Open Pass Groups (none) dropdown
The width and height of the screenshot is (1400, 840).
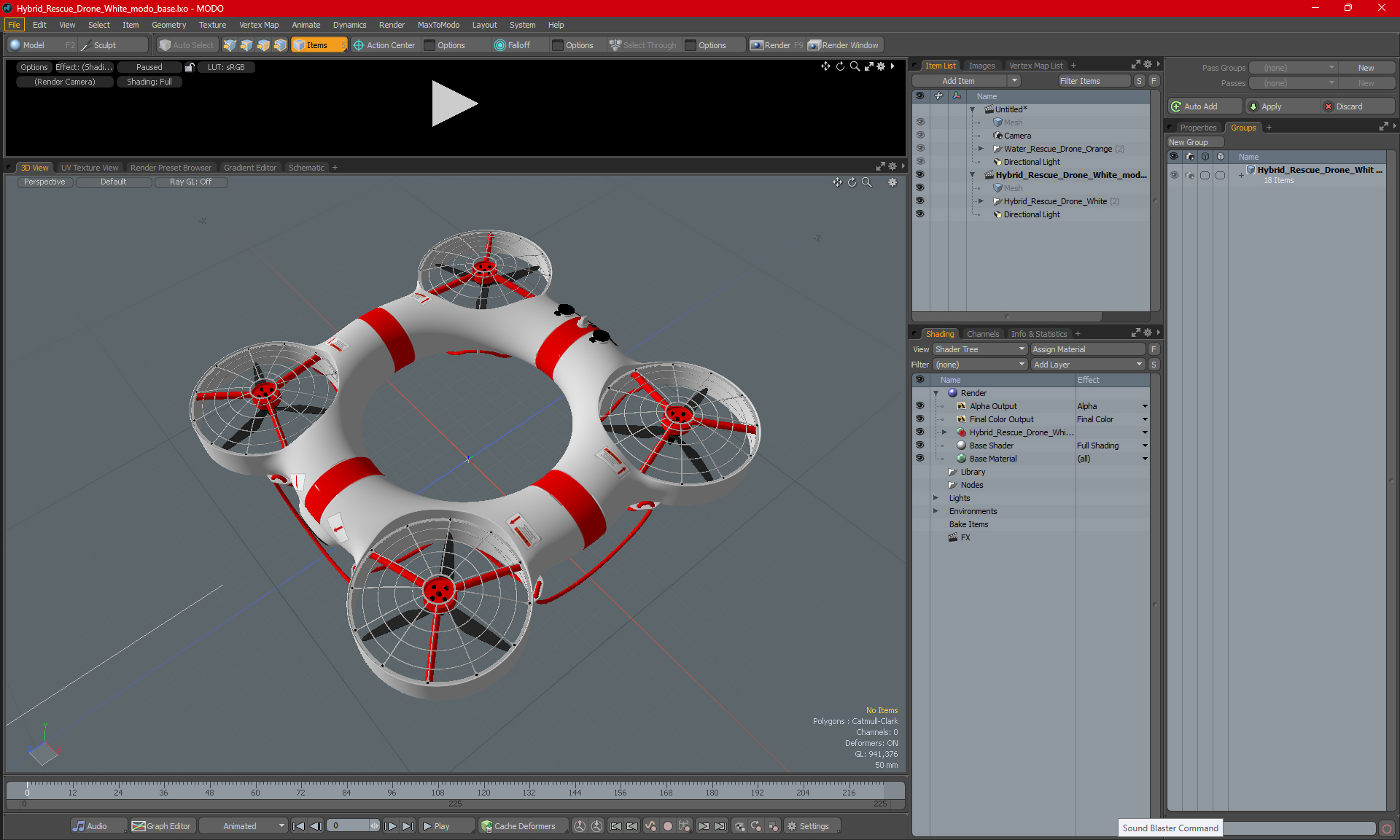[x=1293, y=68]
